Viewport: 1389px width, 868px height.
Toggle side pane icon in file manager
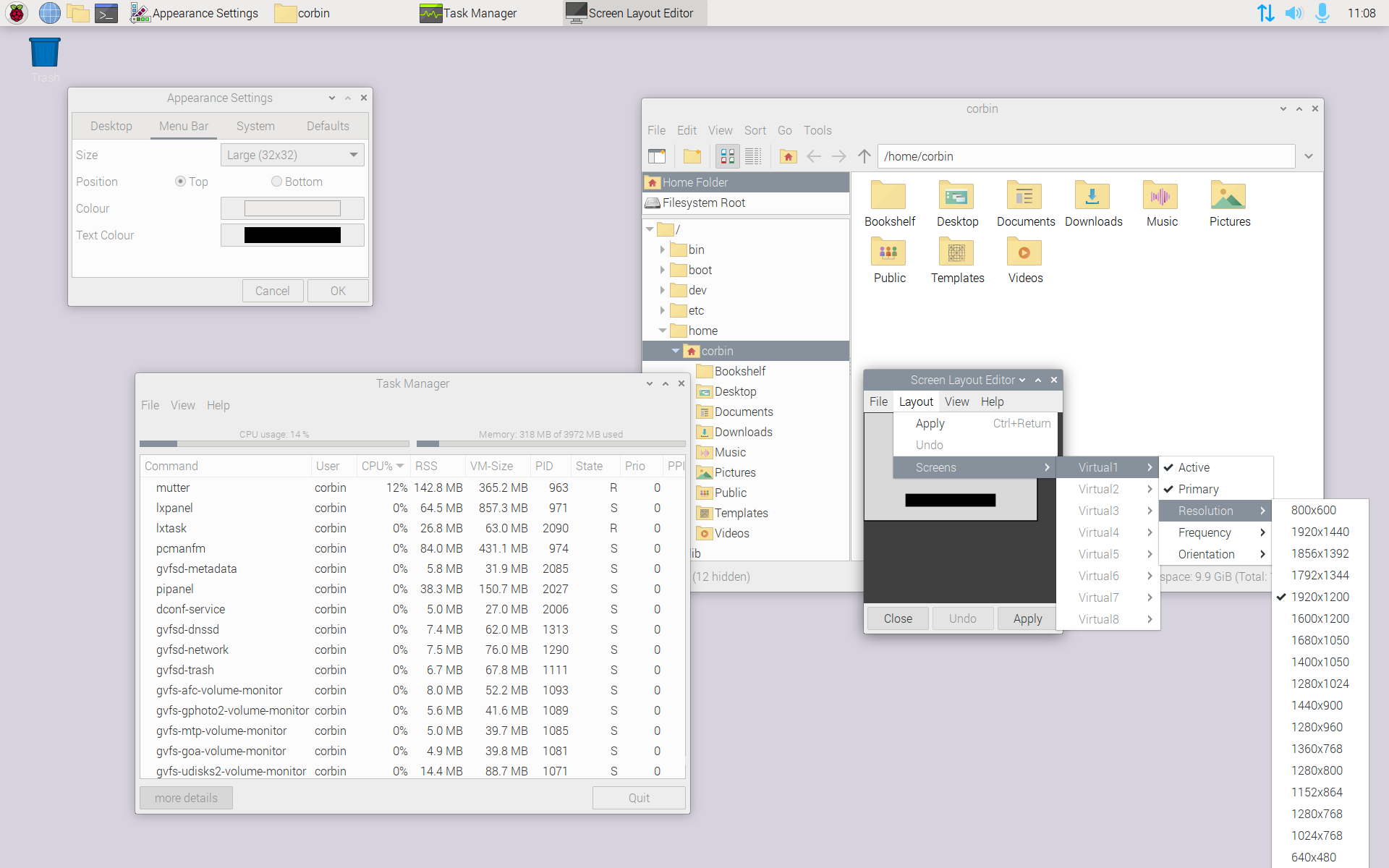657,156
